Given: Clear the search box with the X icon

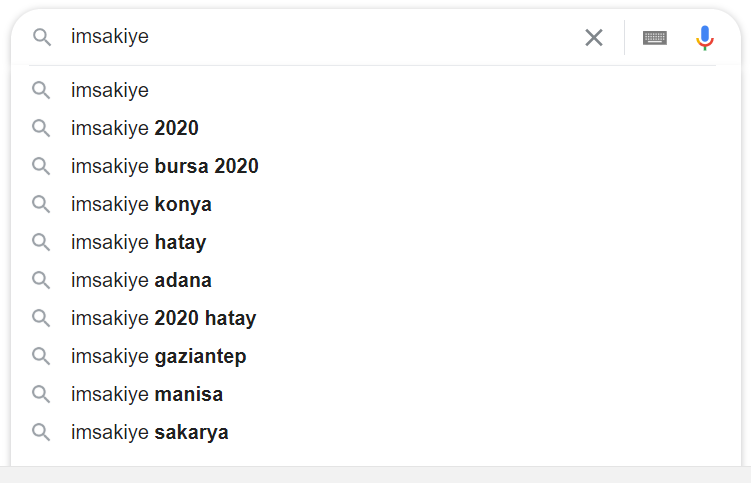Looking at the screenshot, I should 593,37.
